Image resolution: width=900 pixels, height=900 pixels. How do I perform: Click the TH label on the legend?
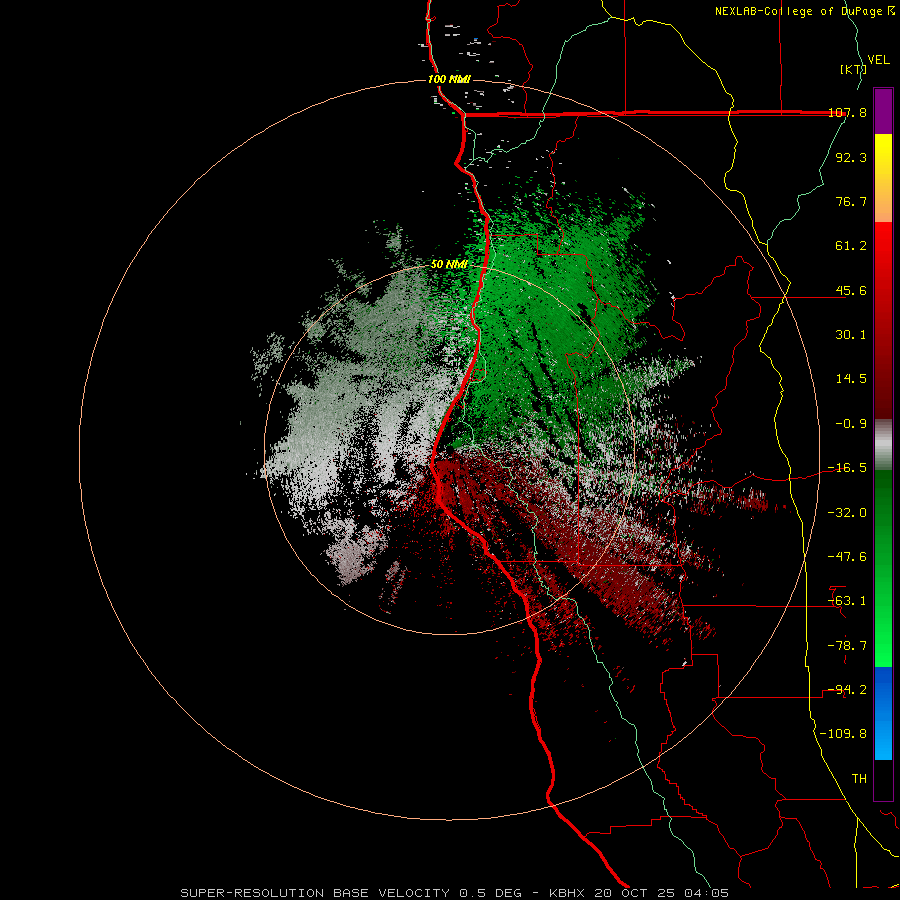click(859, 778)
